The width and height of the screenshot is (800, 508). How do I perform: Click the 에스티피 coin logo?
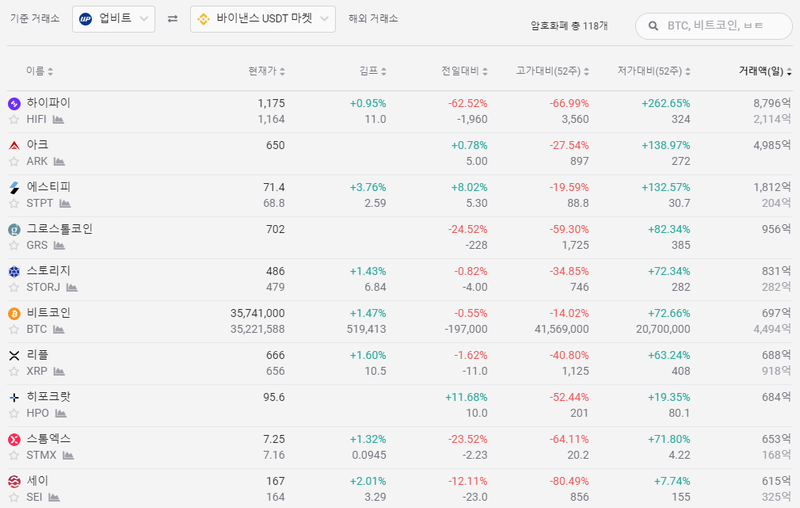[14, 188]
